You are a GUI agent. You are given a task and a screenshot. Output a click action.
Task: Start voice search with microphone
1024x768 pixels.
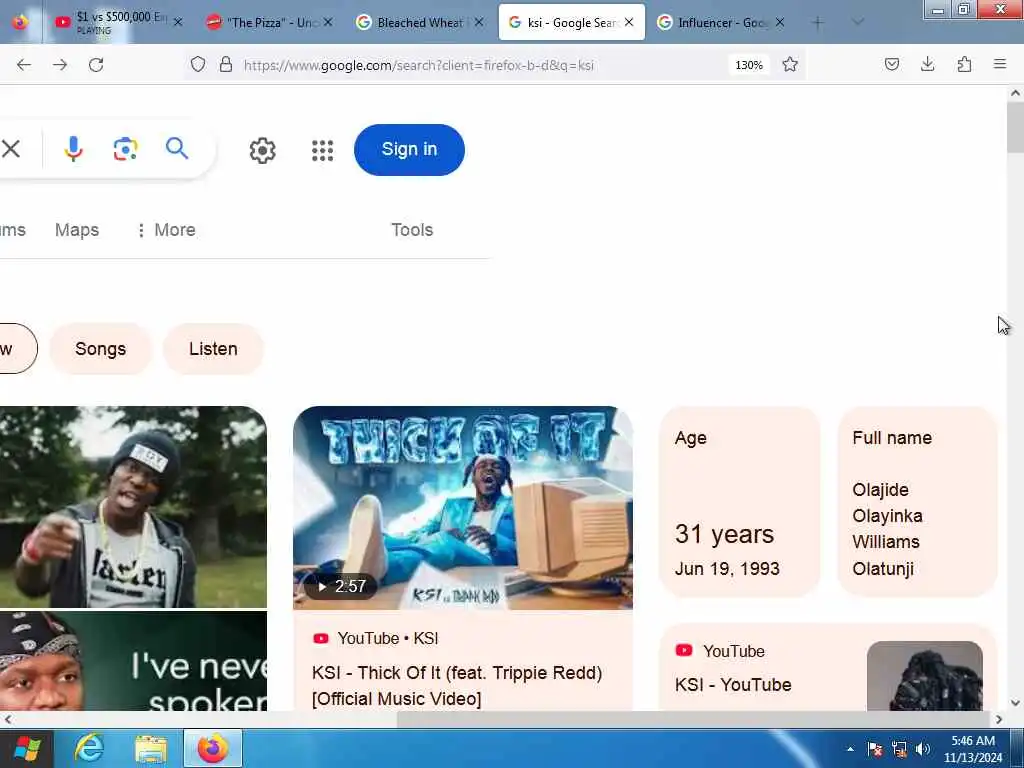coord(73,149)
